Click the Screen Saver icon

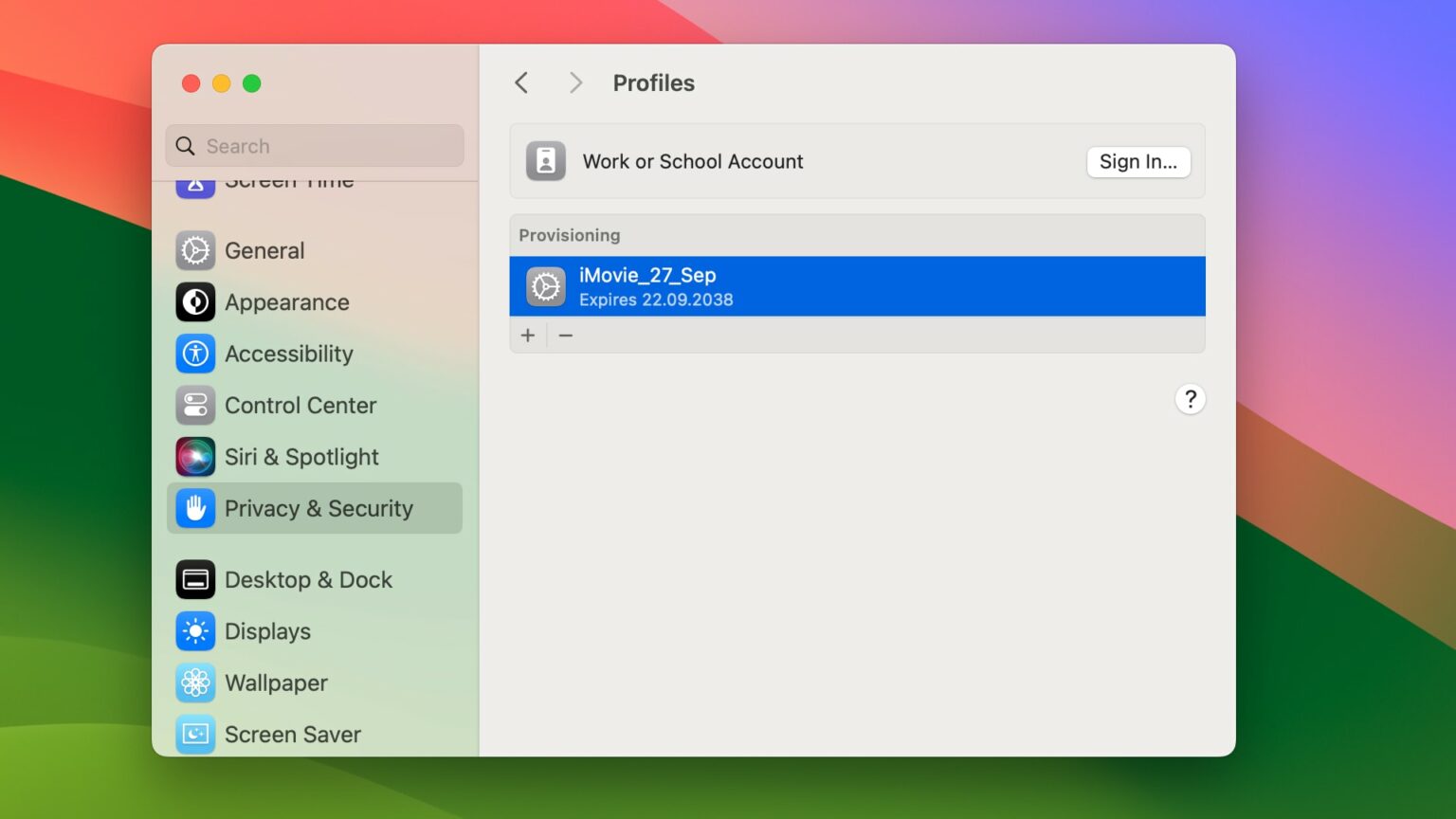(195, 735)
